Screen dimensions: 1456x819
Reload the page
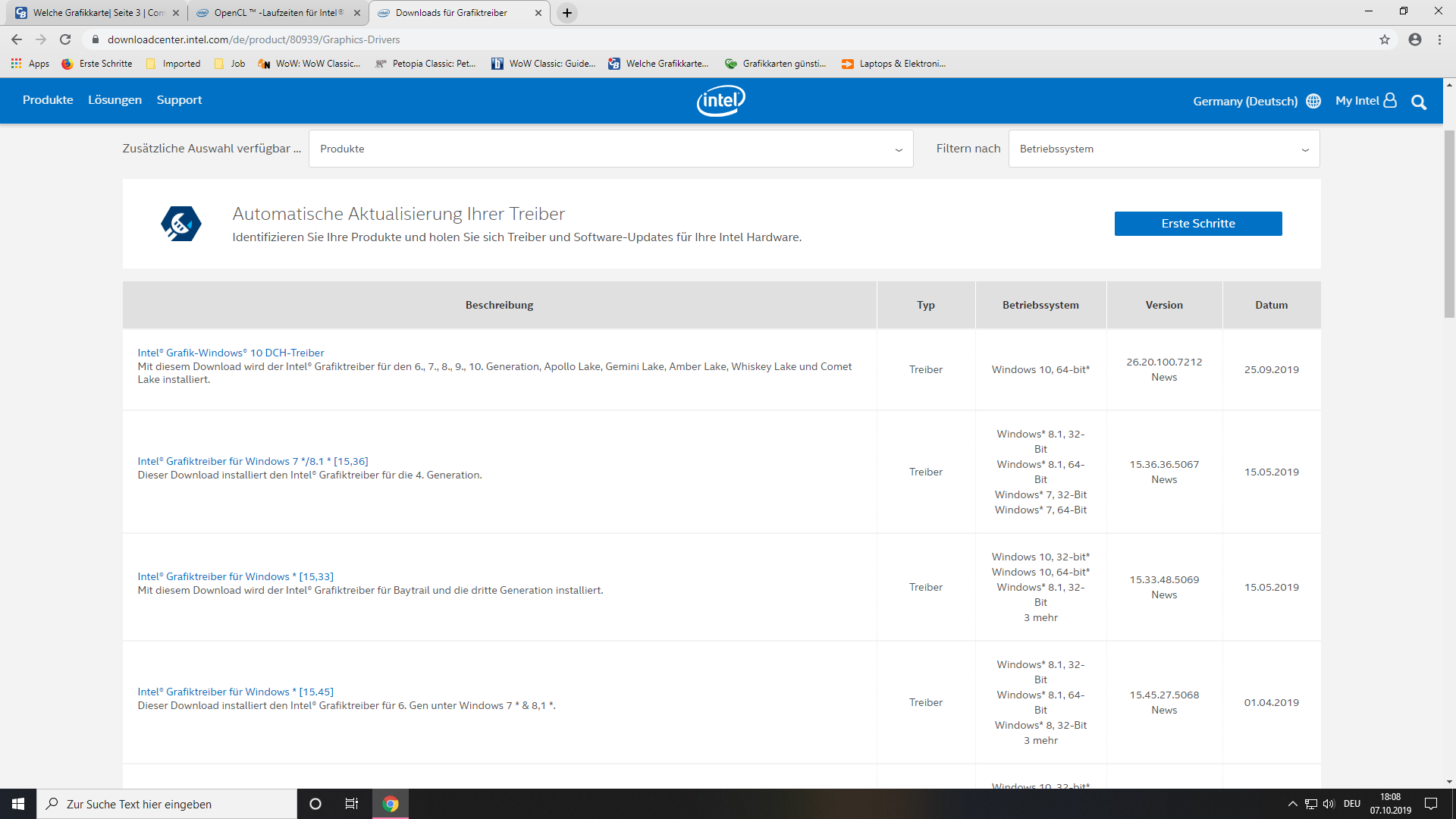tap(65, 39)
